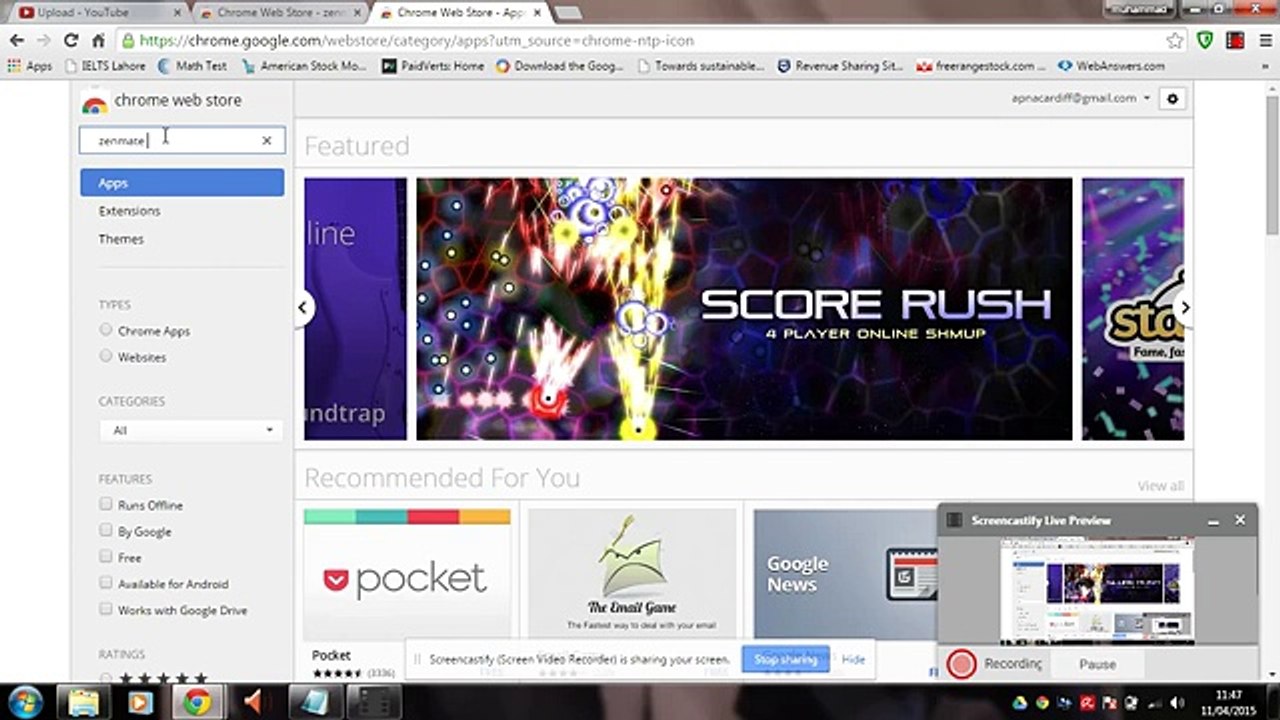Click the page vertical scrollbar
The height and width of the screenshot is (720, 1280).
point(1272,165)
